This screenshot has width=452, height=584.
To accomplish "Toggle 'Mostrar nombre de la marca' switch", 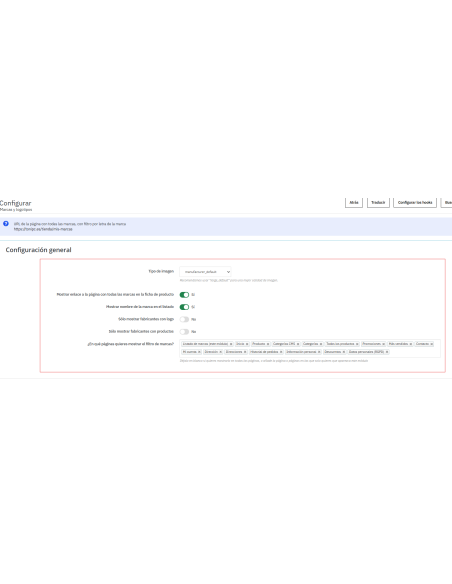I will click(x=184, y=307).
